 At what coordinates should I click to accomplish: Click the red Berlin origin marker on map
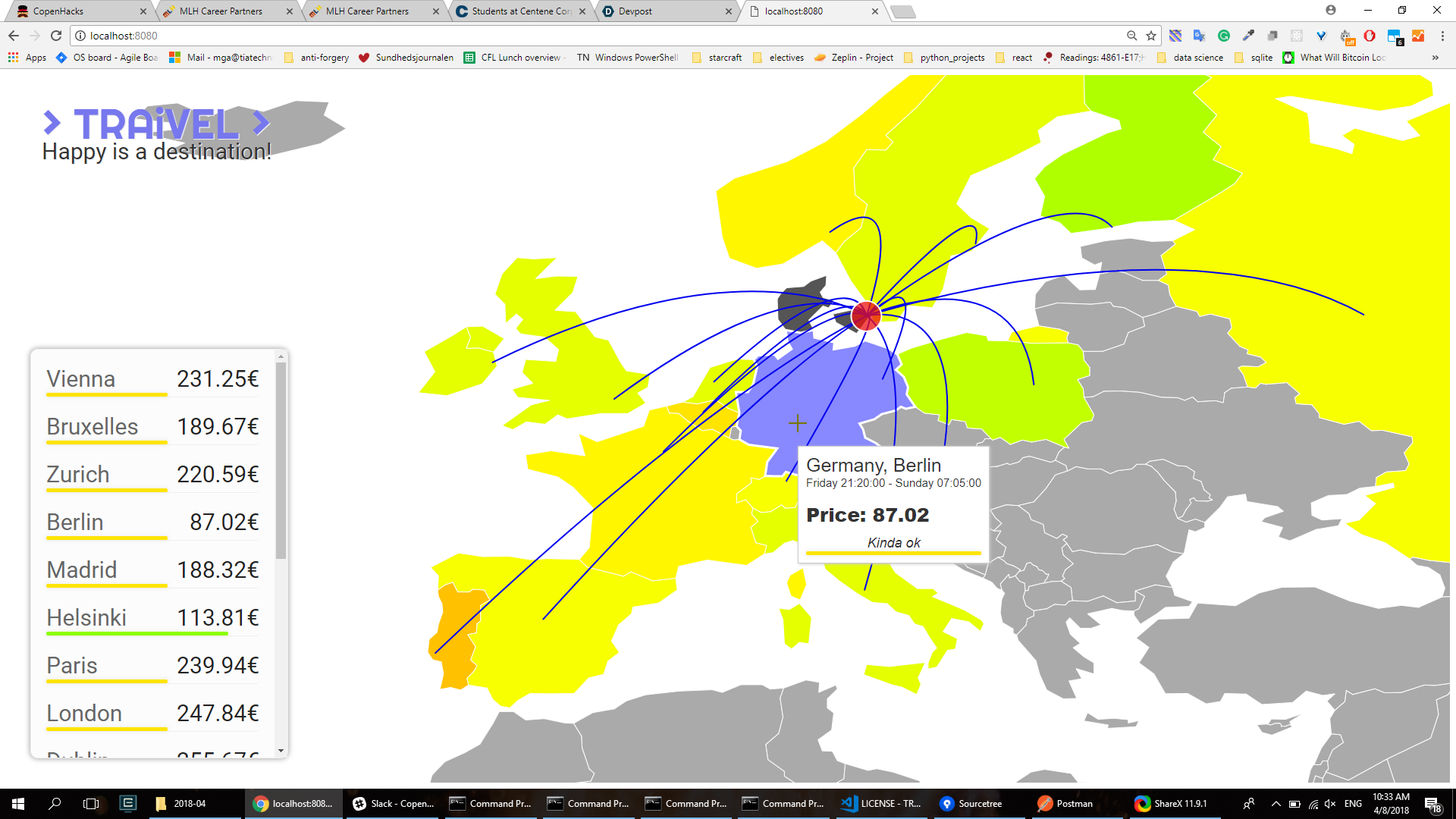point(865,315)
